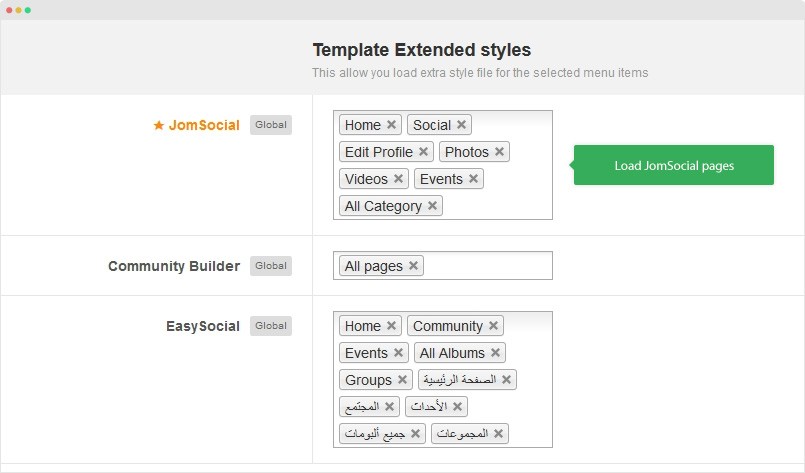
Task: Toggle the Global badge beside JomSocial
Action: (270, 125)
